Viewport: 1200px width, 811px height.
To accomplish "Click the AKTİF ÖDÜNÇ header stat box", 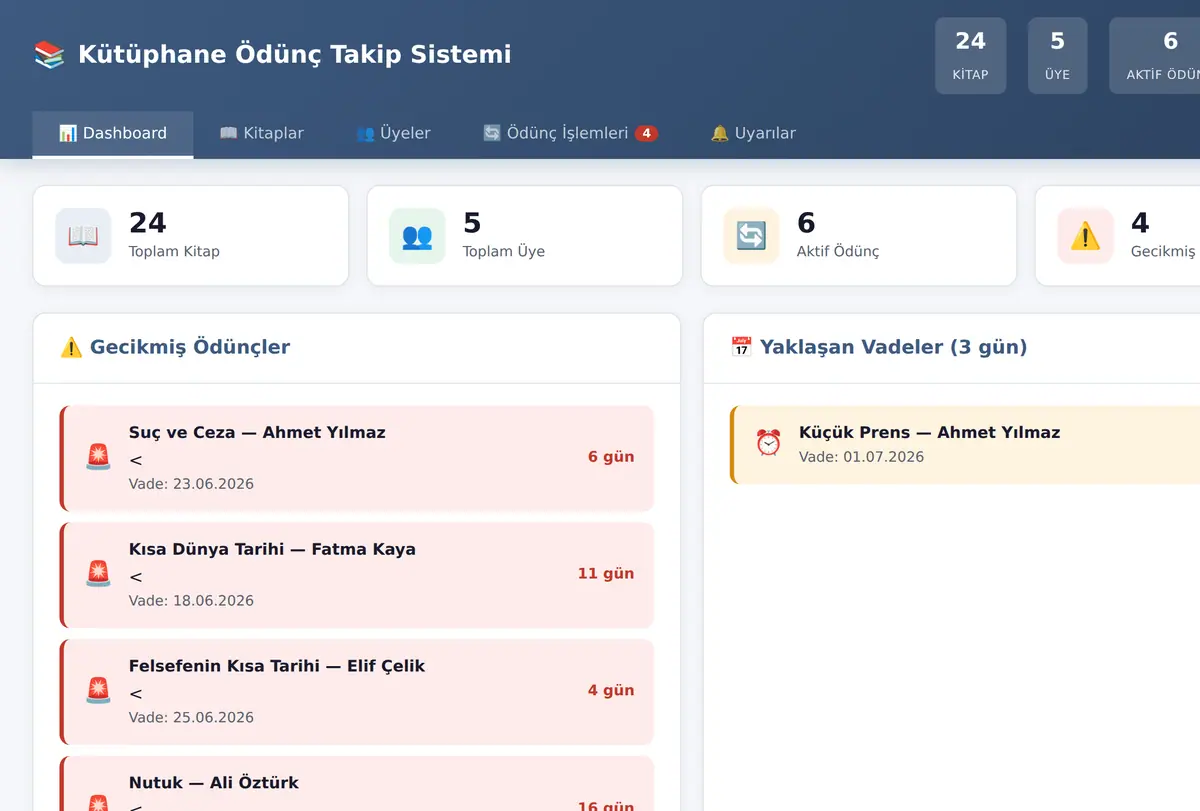I will pyautogui.click(x=1155, y=56).
